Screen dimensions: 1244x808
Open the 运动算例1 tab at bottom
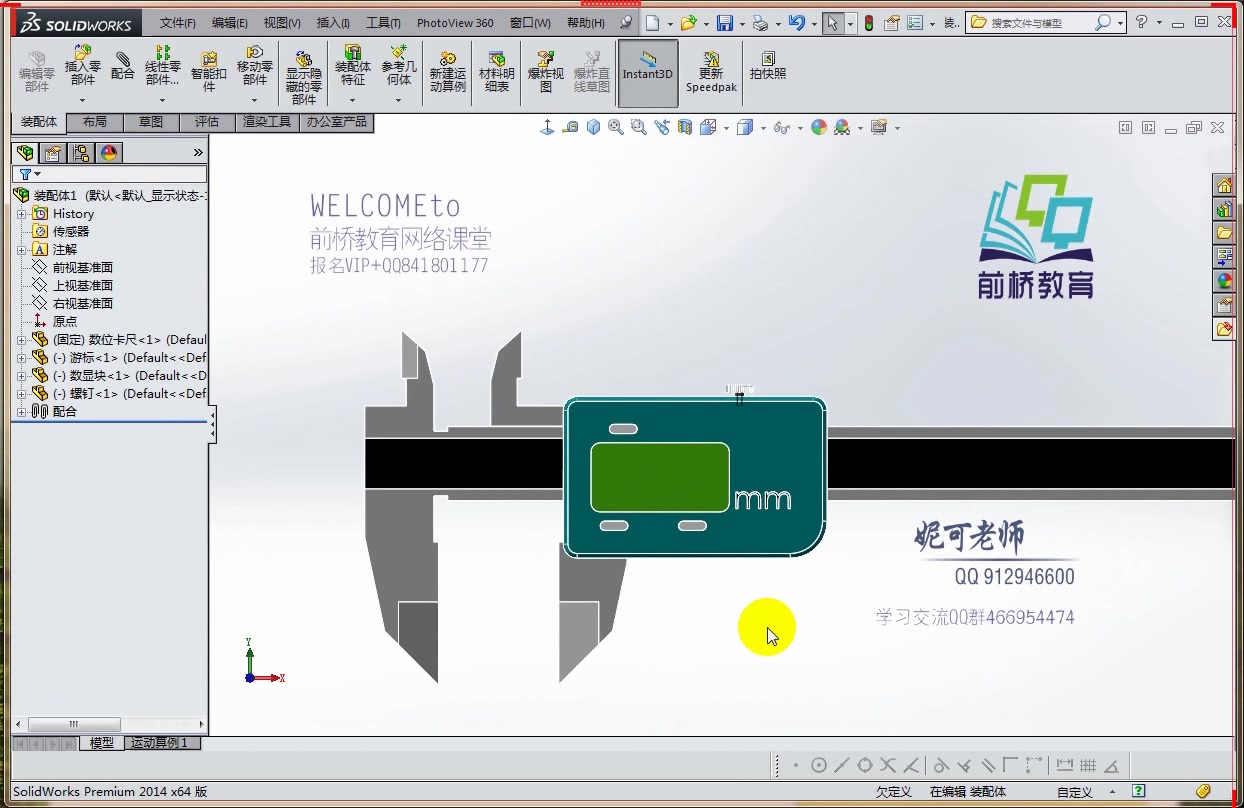pos(161,743)
